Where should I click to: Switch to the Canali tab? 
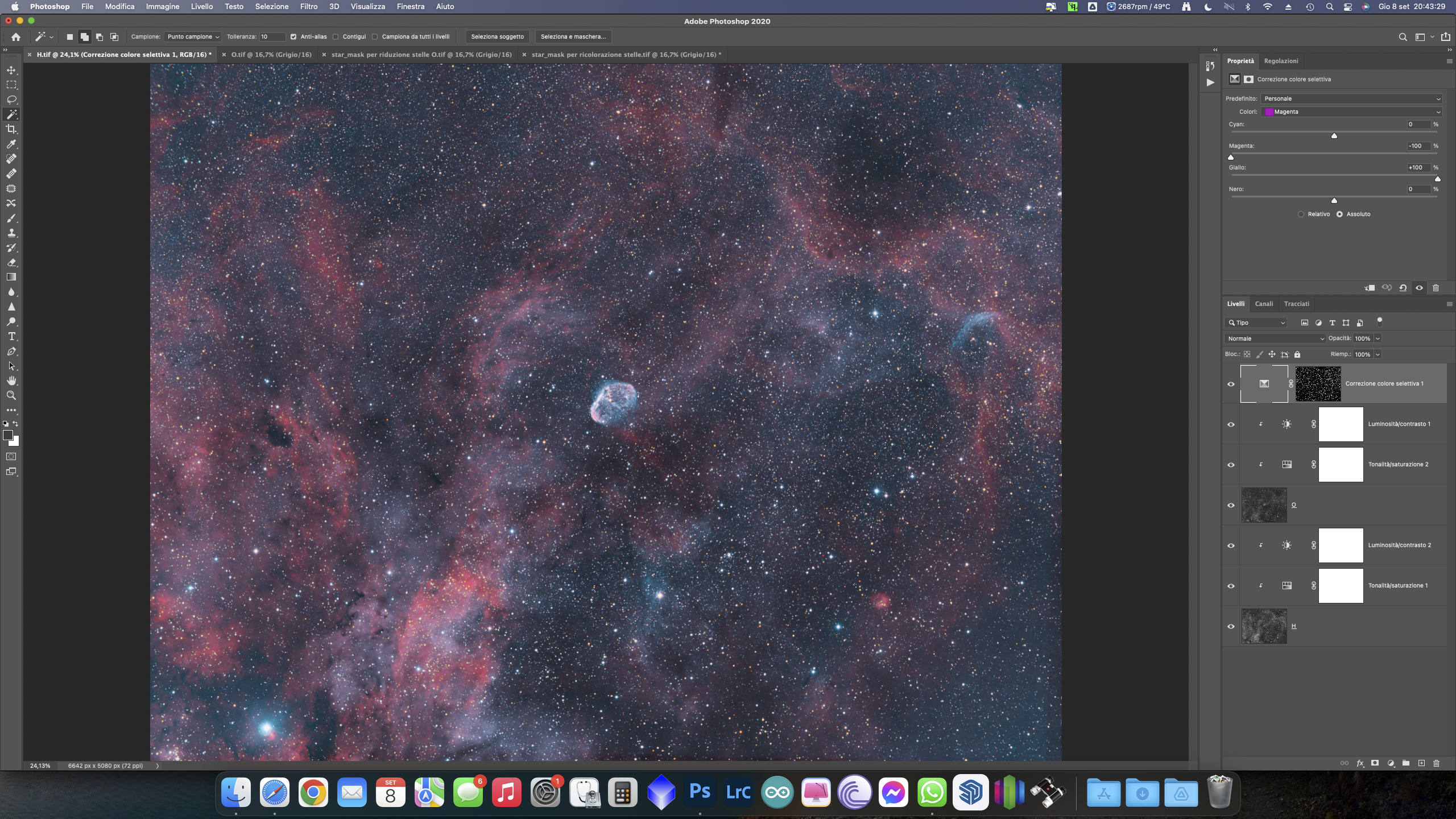pos(1264,304)
